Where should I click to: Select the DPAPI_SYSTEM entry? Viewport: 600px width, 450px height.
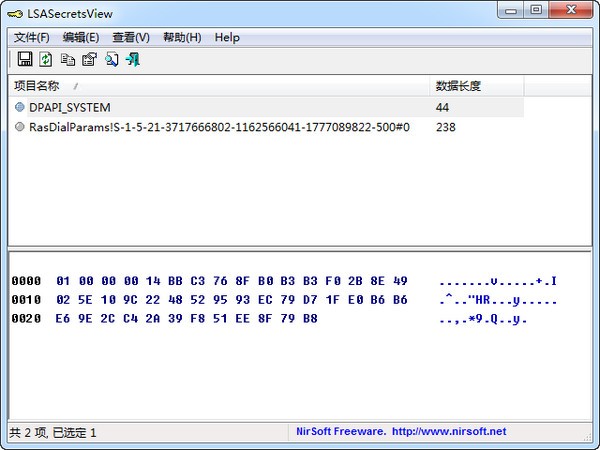[x=70, y=107]
